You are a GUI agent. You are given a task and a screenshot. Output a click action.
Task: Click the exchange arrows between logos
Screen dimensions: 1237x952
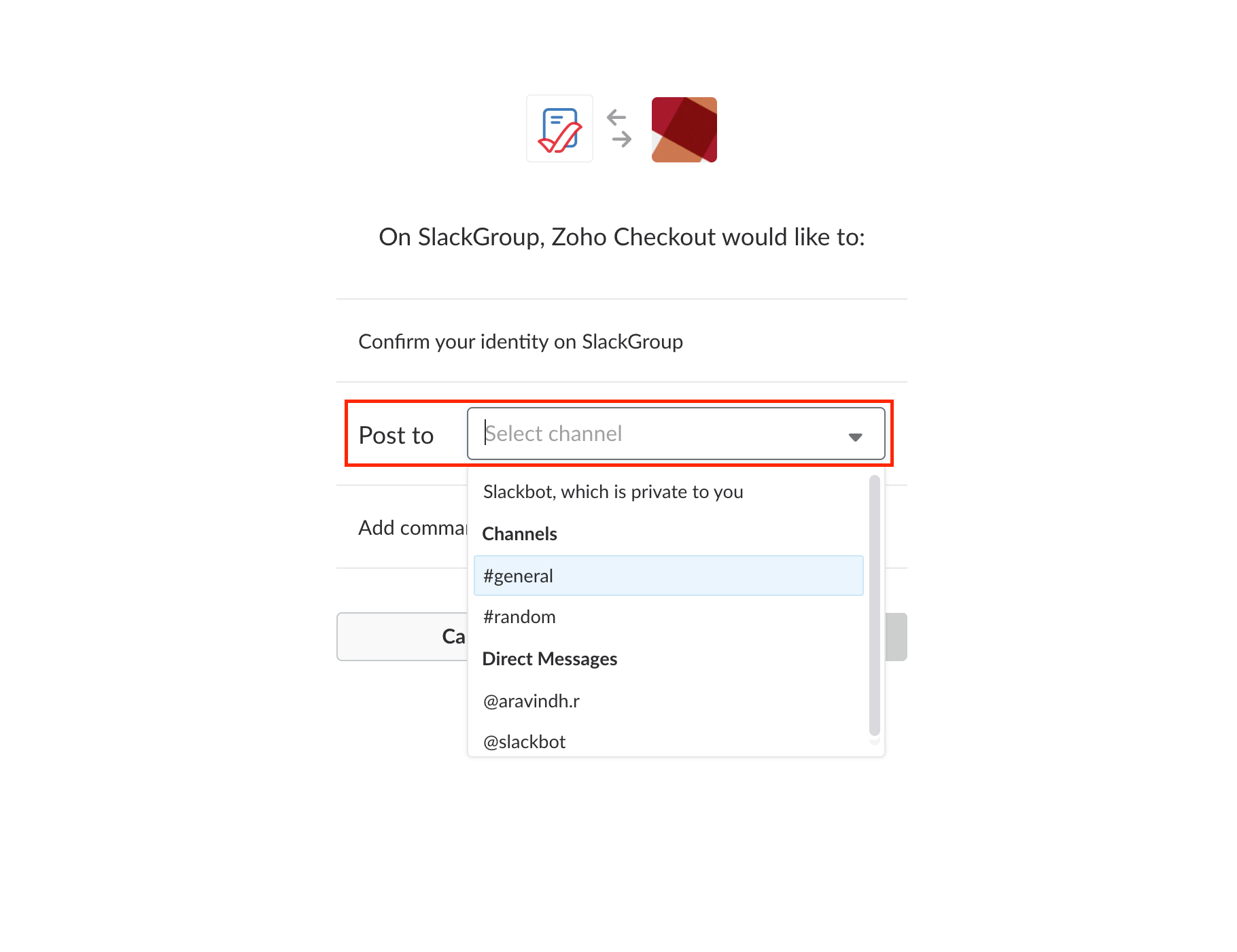619,128
